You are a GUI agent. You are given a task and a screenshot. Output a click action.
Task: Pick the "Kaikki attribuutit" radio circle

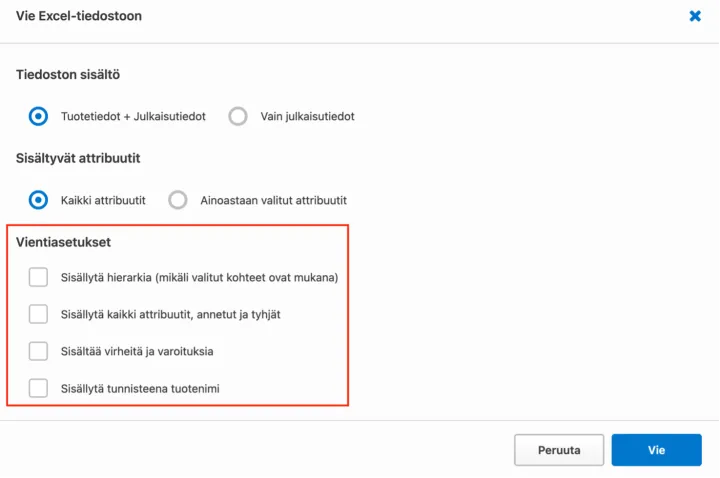[x=38, y=200]
